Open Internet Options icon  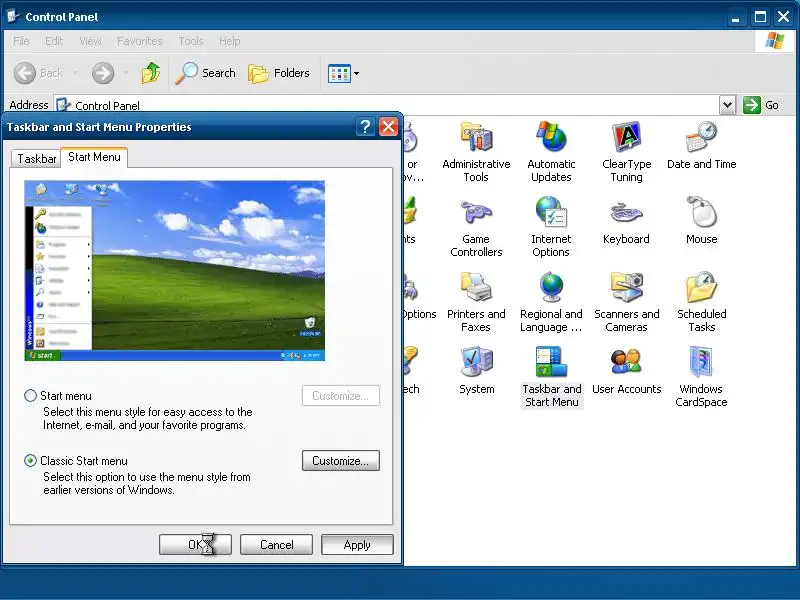551,227
